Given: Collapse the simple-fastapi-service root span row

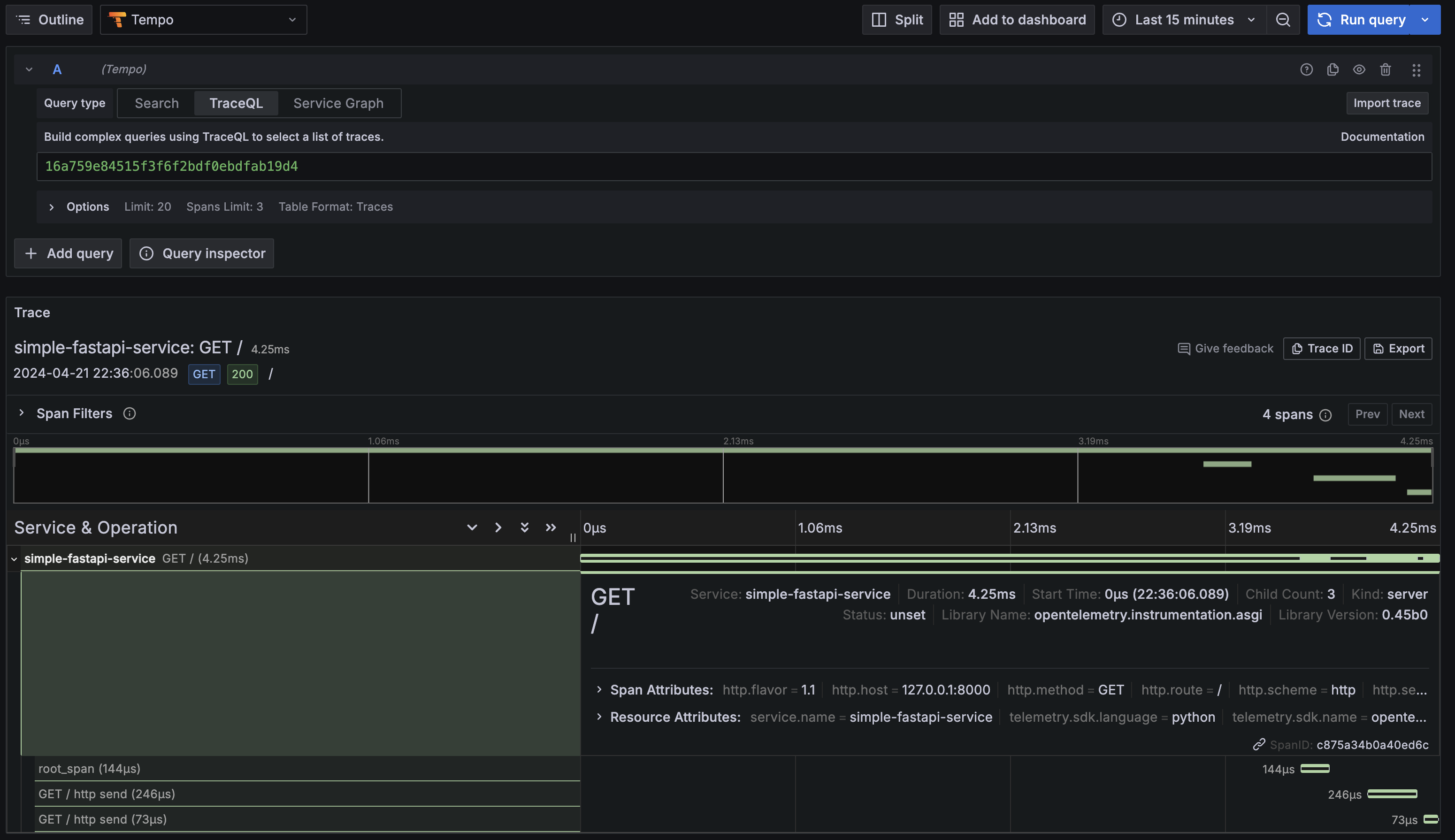Looking at the screenshot, I should tap(14, 558).
